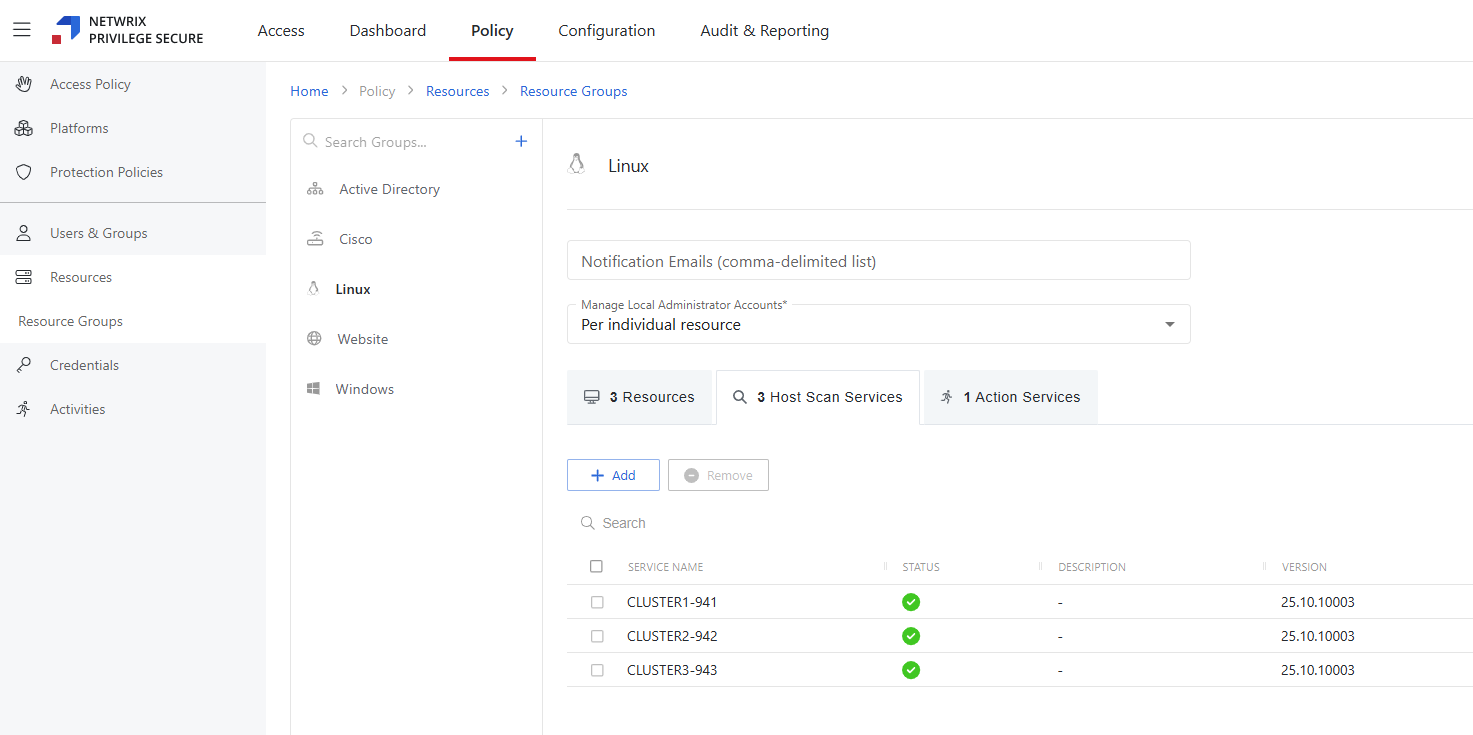Switch to the 3 Resources tab
This screenshot has height=735, width=1473.
(x=639, y=397)
